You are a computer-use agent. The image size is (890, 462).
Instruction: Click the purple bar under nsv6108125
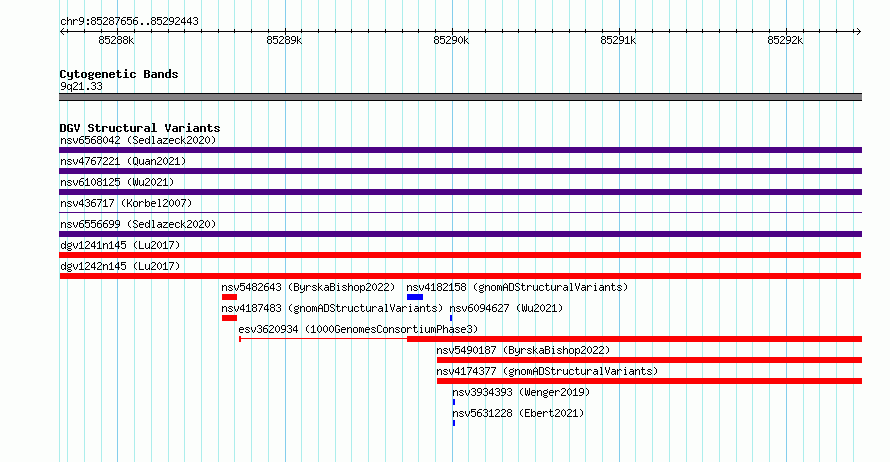pos(460,192)
